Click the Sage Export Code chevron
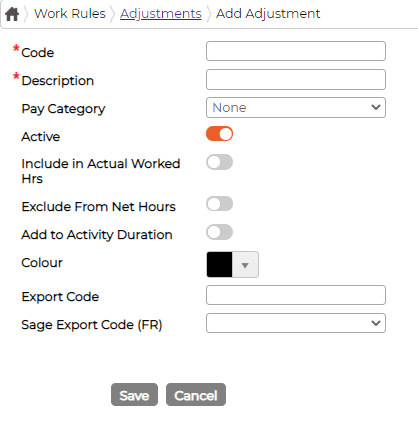 (376, 323)
